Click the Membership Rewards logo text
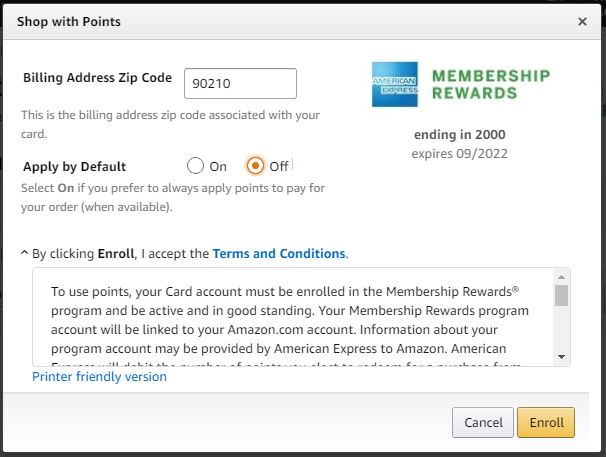This screenshot has width=606, height=457. click(490, 85)
